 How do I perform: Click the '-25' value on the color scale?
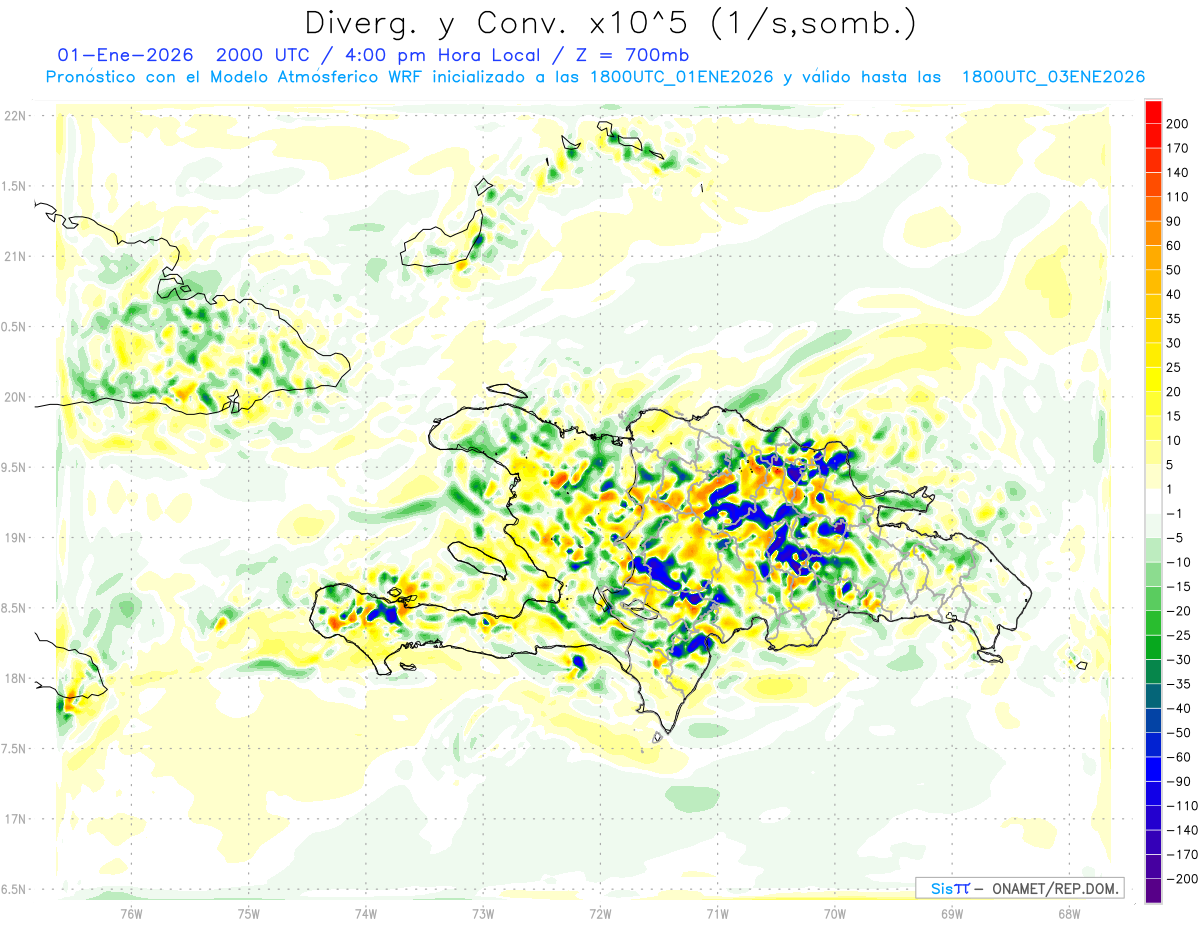(x=1178, y=635)
